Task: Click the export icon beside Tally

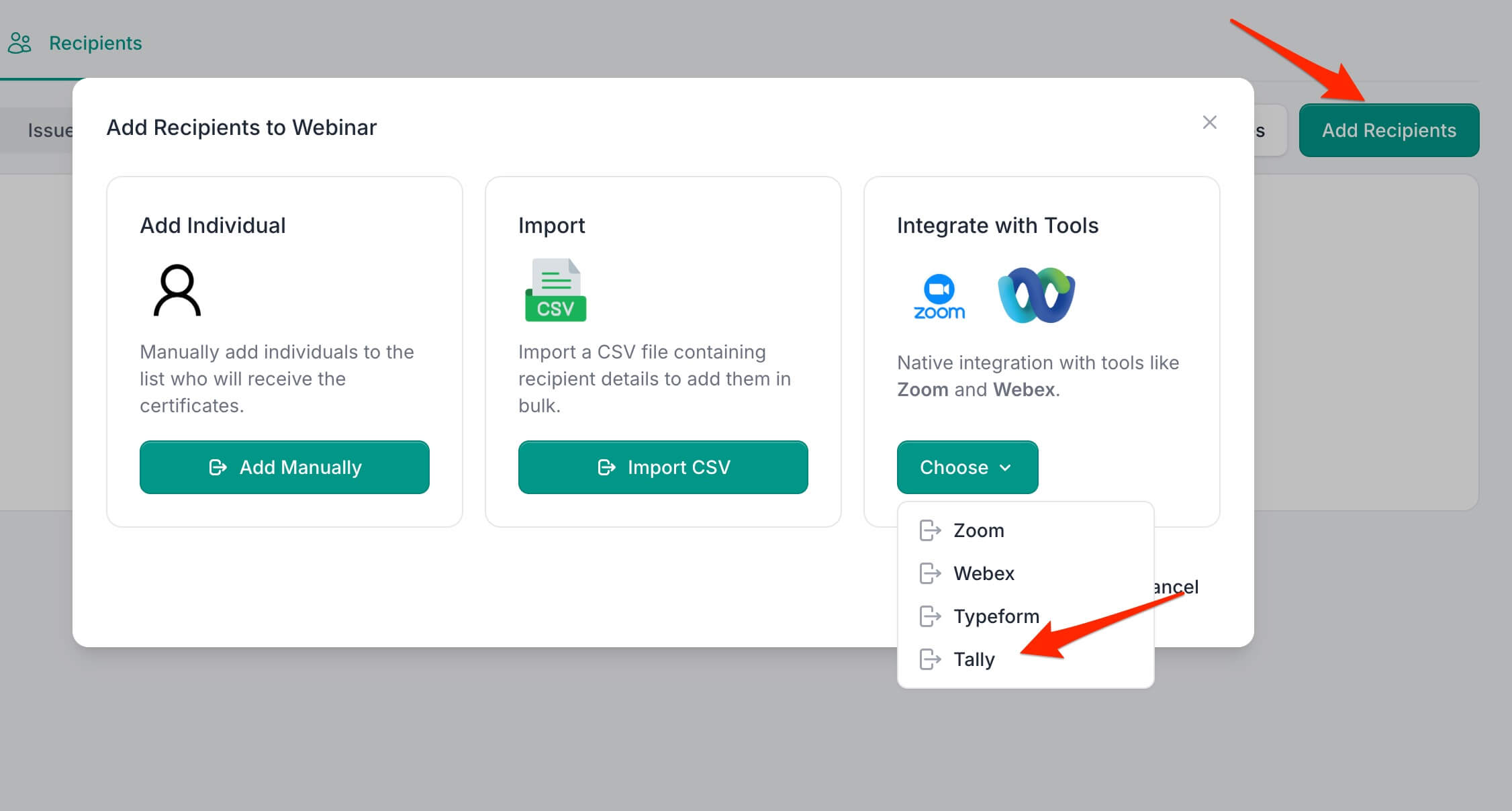Action: point(930,659)
